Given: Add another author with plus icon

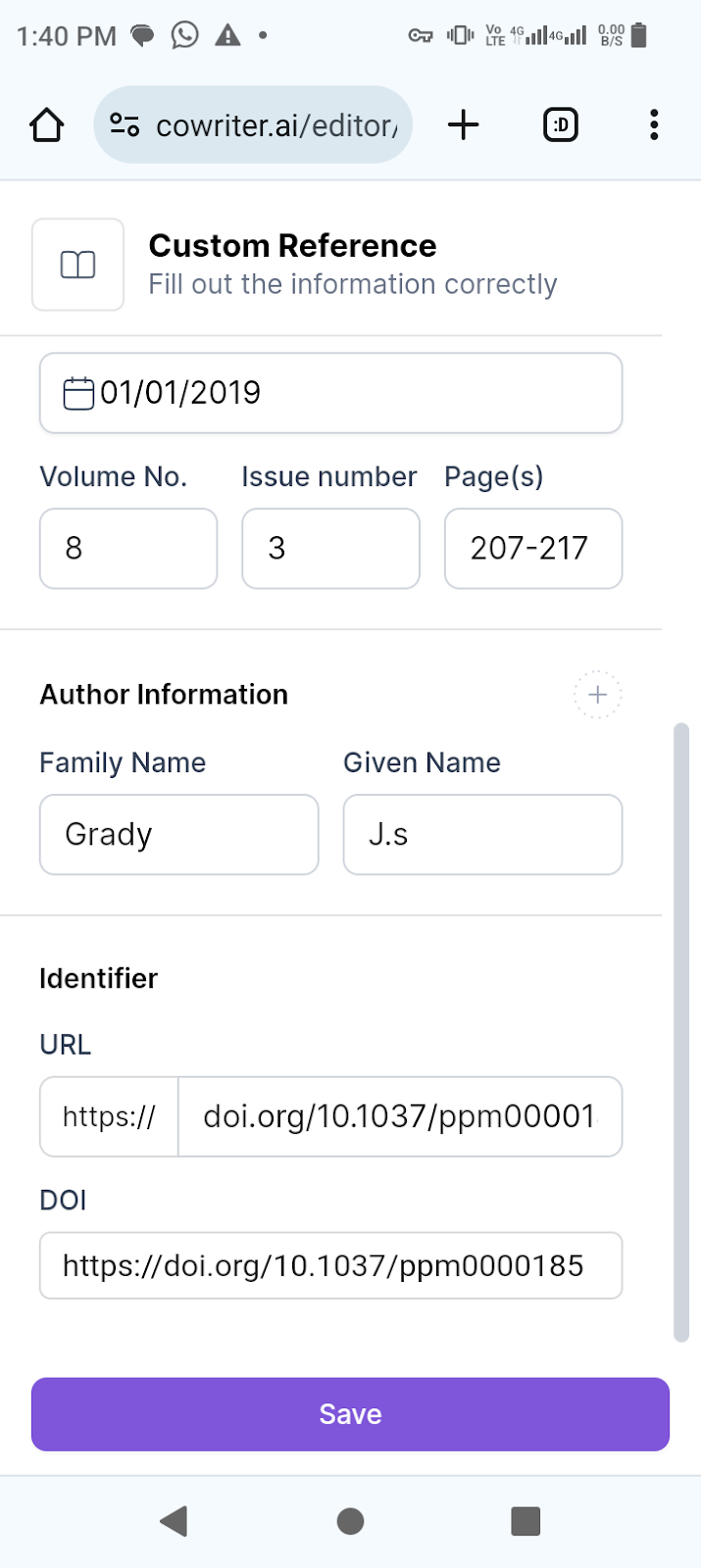Looking at the screenshot, I should (x=598, y=695).
